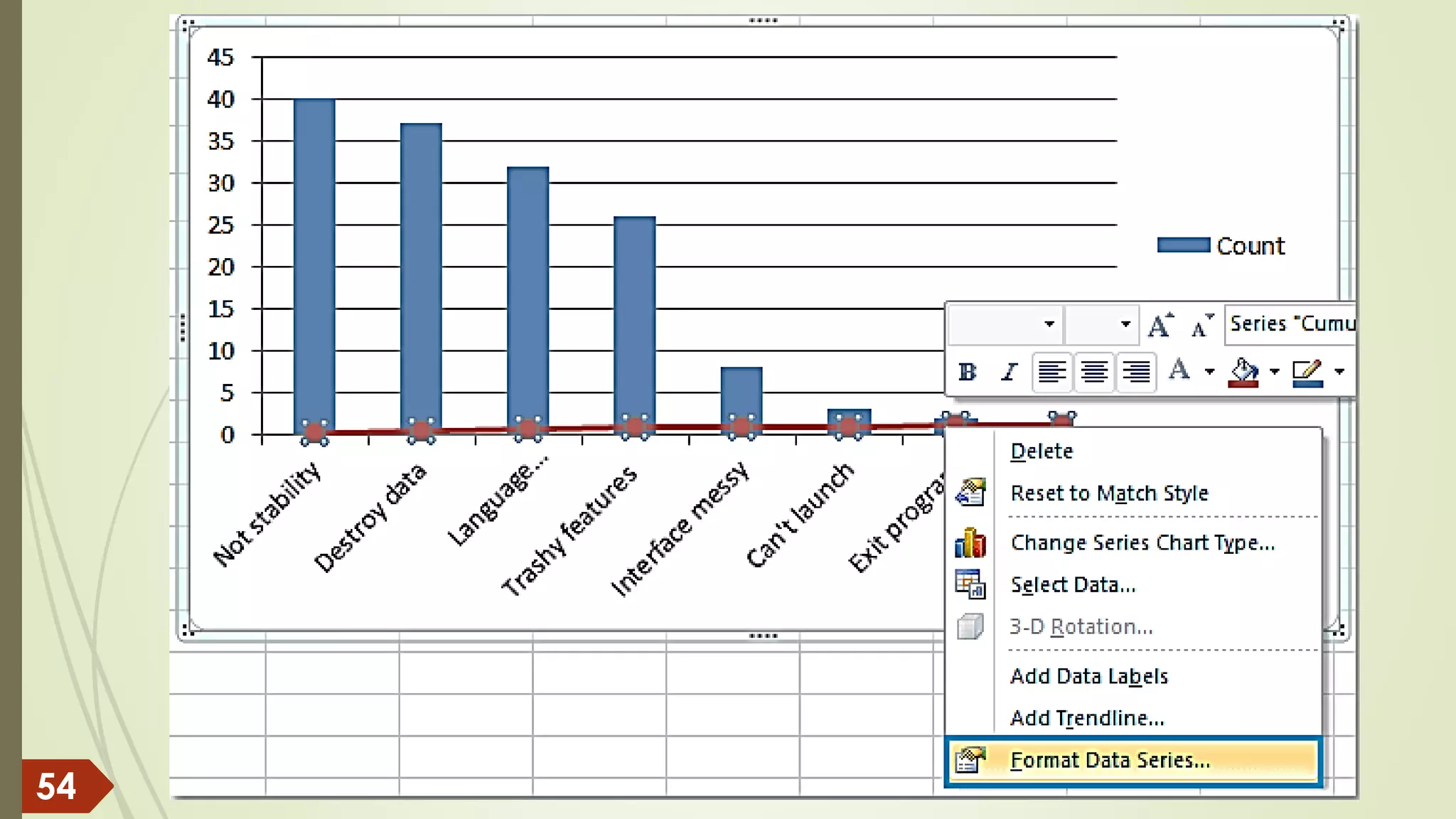Click the font color A icon
This screenshot has height=819, width=1456.
1179,370
